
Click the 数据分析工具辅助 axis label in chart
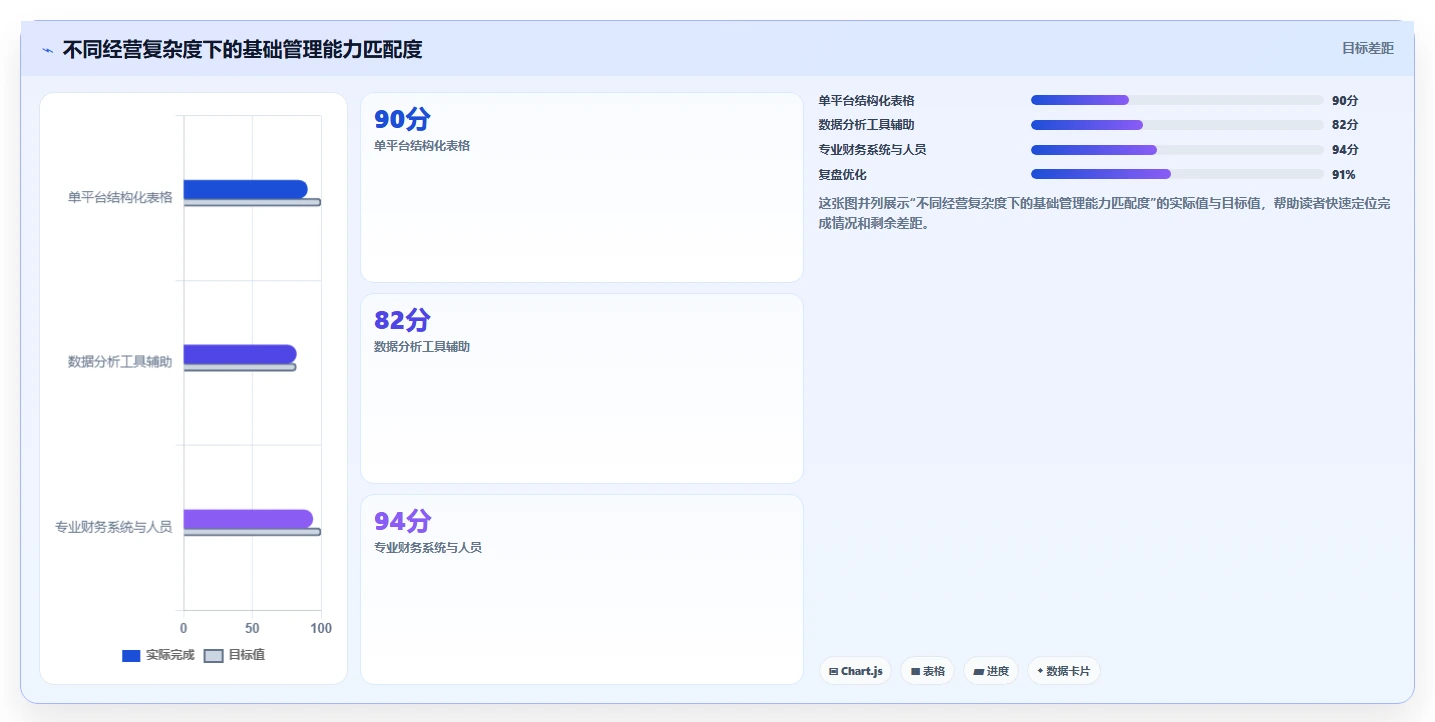(120, 362)
